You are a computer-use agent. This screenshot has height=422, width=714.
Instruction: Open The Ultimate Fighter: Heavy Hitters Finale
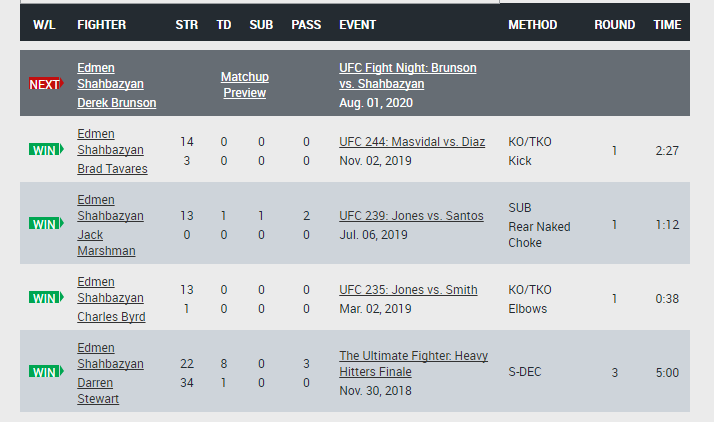pos(413,364)
